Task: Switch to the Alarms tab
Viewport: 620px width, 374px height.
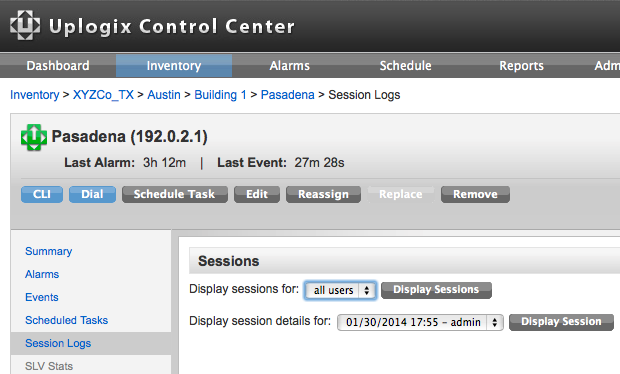Action: (x=290, y=66)
